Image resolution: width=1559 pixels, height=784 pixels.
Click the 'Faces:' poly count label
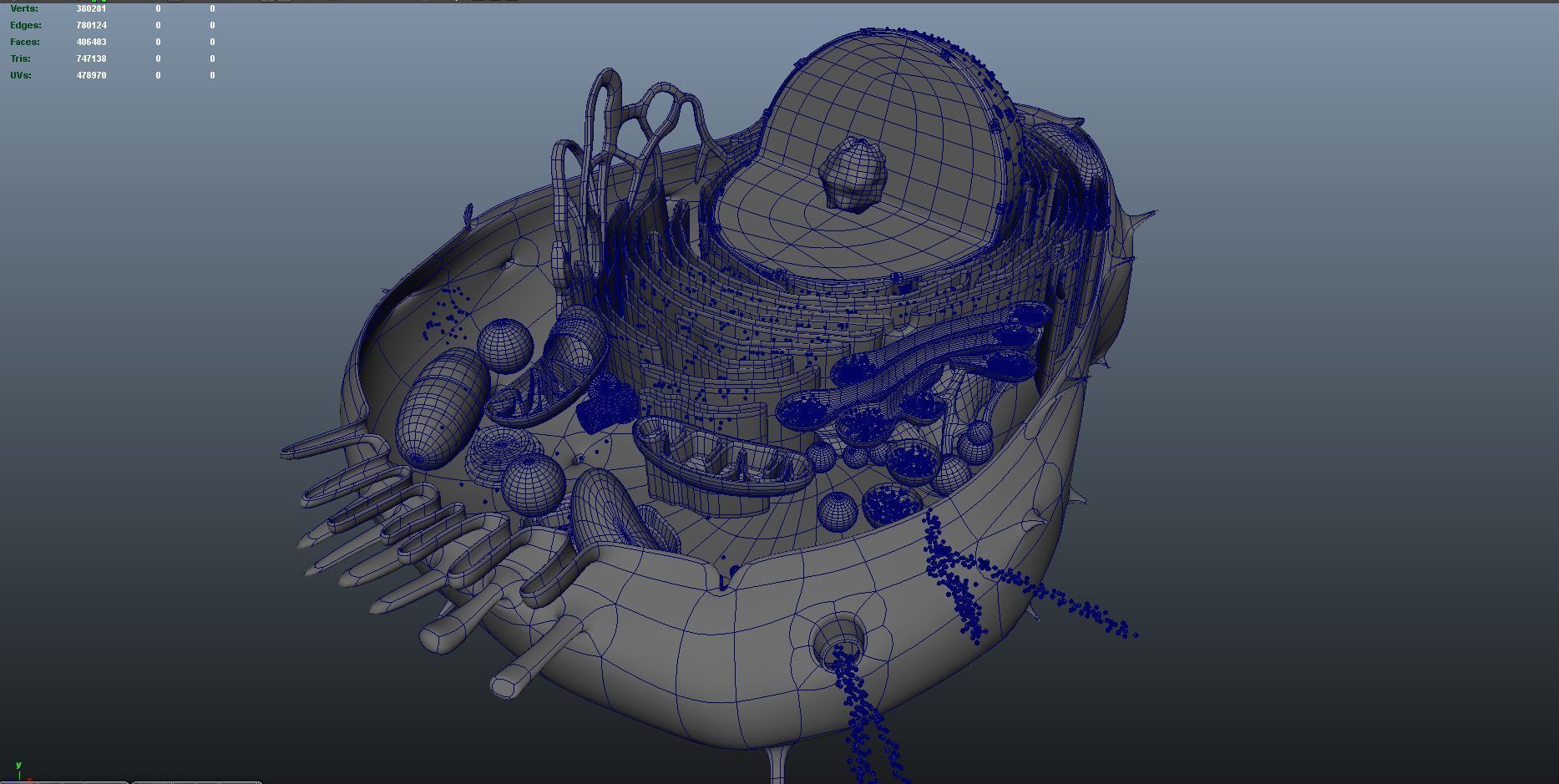25,42
